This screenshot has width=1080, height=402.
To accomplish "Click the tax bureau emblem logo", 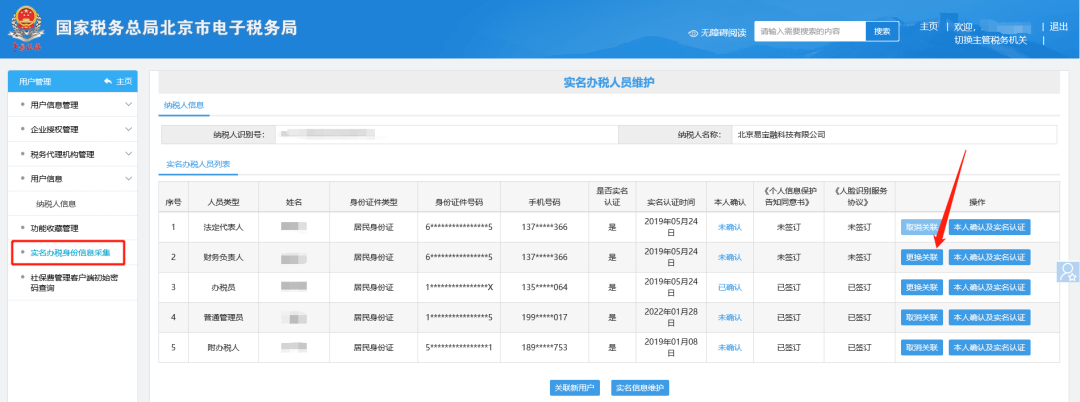I will (x=26, y=28).
